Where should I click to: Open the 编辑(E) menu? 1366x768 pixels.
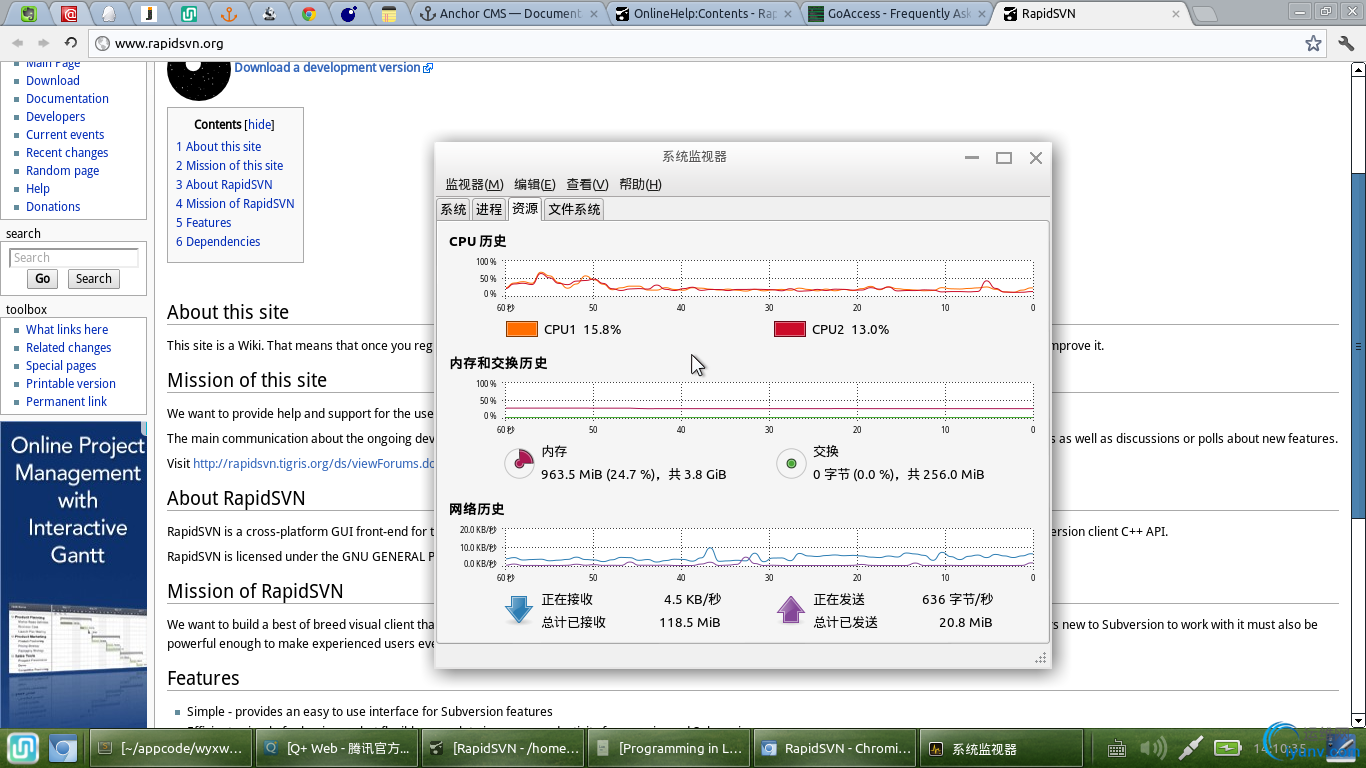pyautogui.click(x=534, y=184)
